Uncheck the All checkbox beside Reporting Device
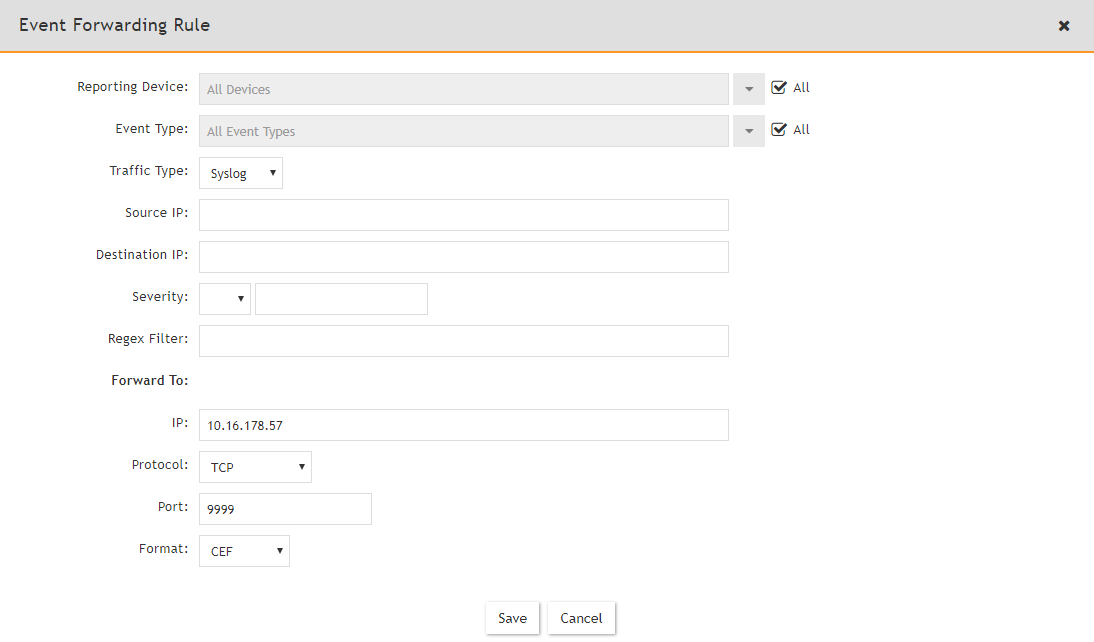1094x642 pixels. point(778,87)
